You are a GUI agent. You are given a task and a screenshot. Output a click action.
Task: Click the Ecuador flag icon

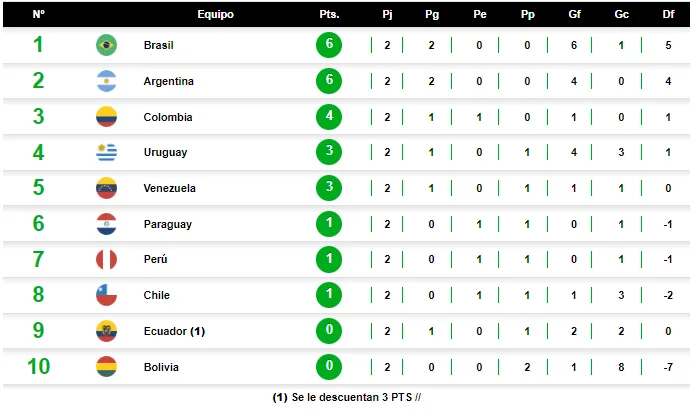[x=106, y=331]
